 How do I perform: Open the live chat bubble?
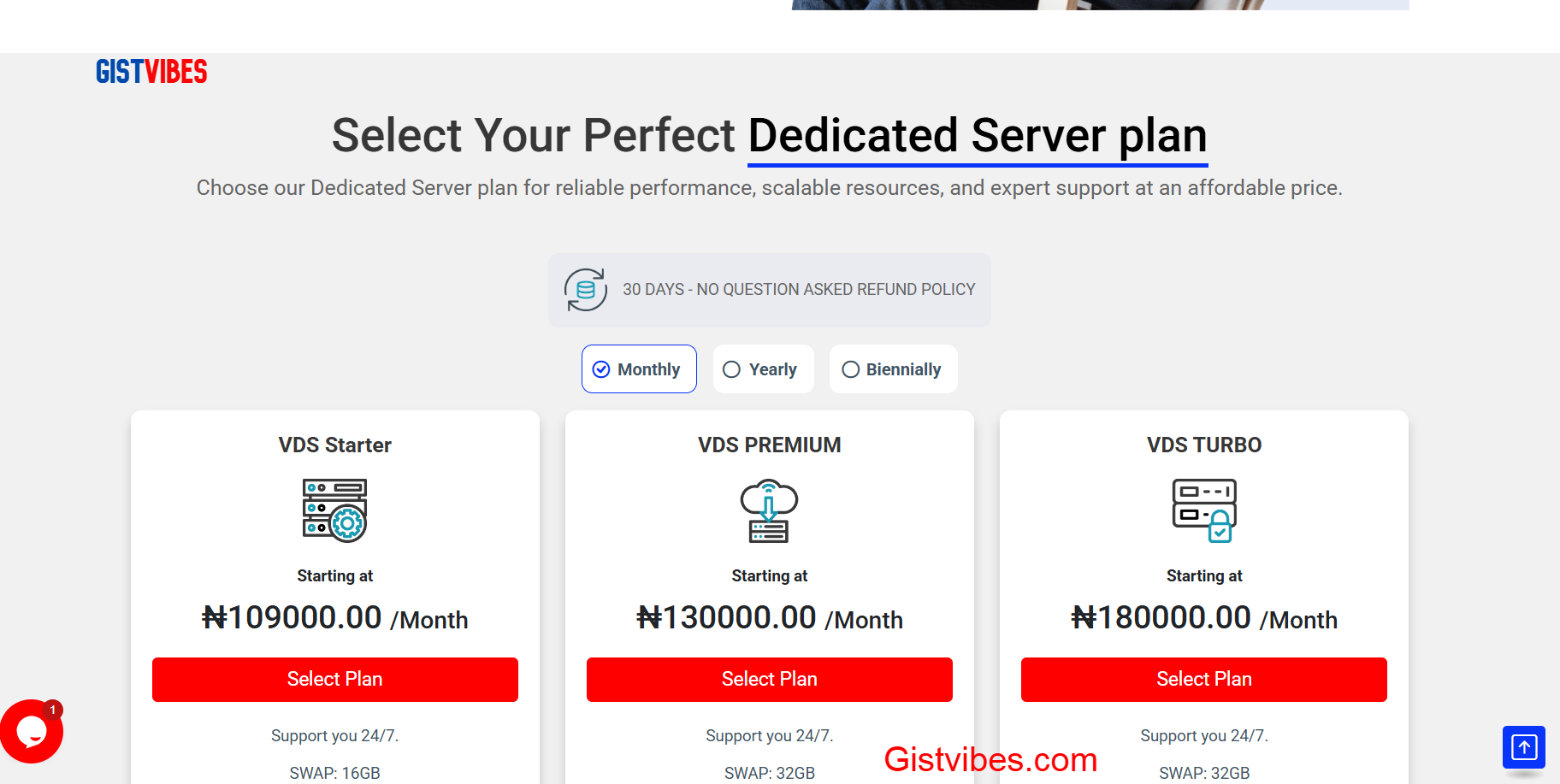[x=32, y=731]
